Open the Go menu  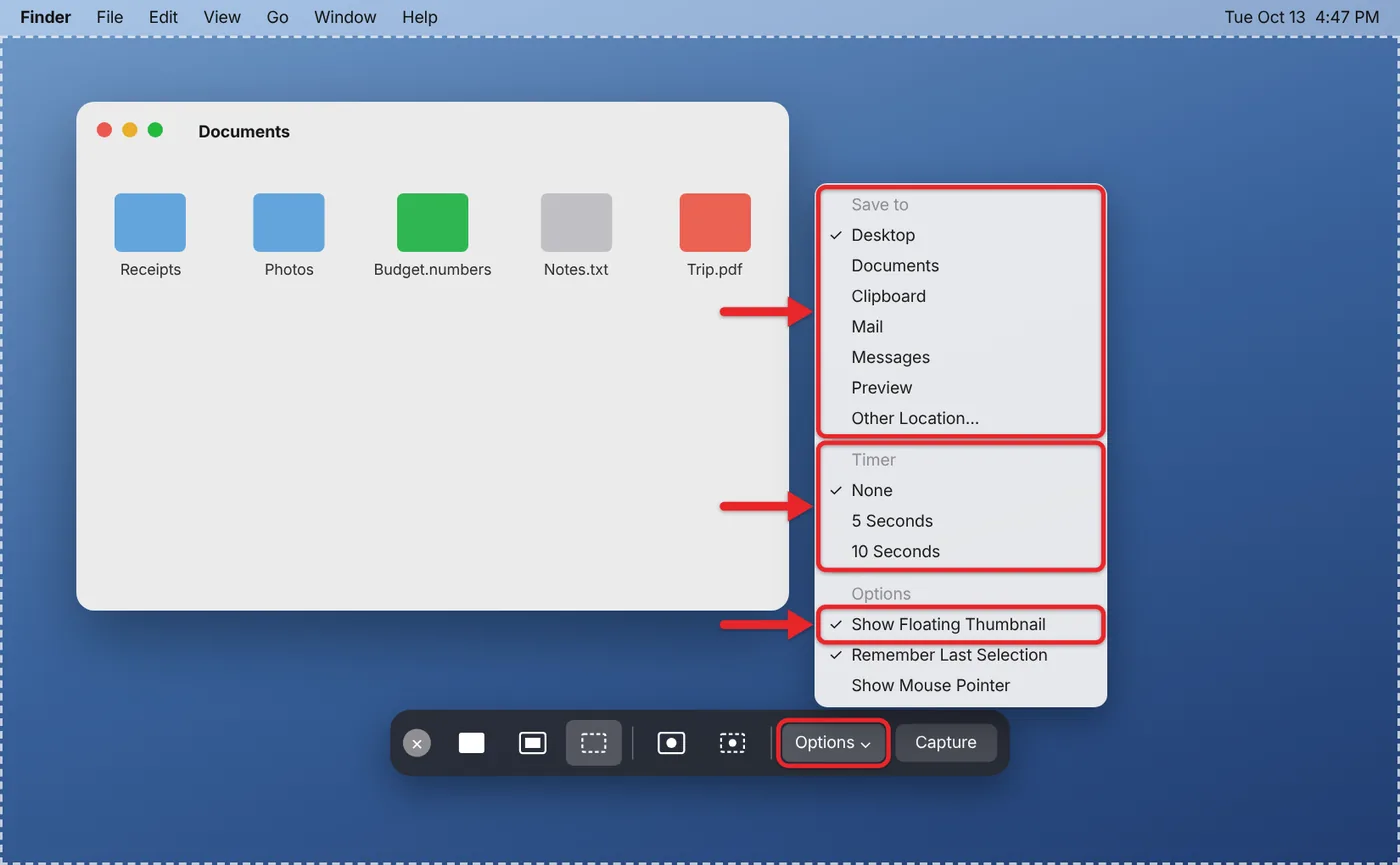point(278,17)
